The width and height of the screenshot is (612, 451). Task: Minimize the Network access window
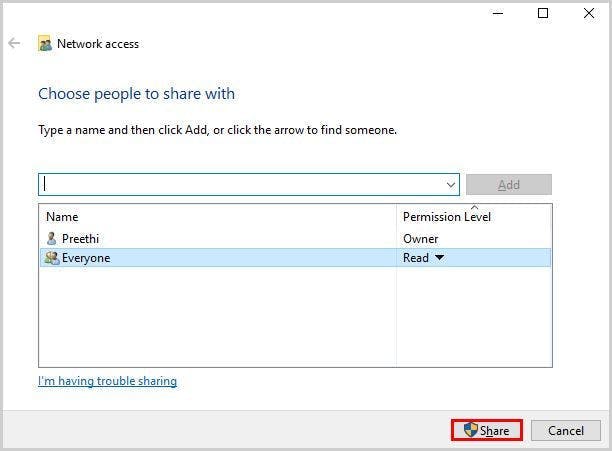click(x=498, y=13)
